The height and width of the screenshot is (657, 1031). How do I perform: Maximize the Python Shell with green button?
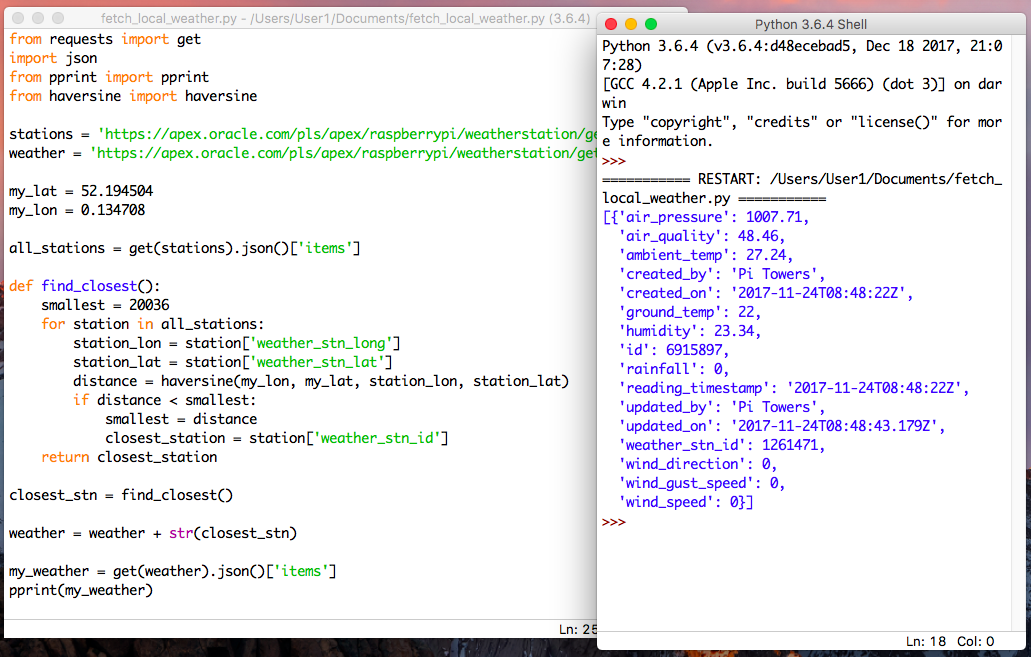651,24
